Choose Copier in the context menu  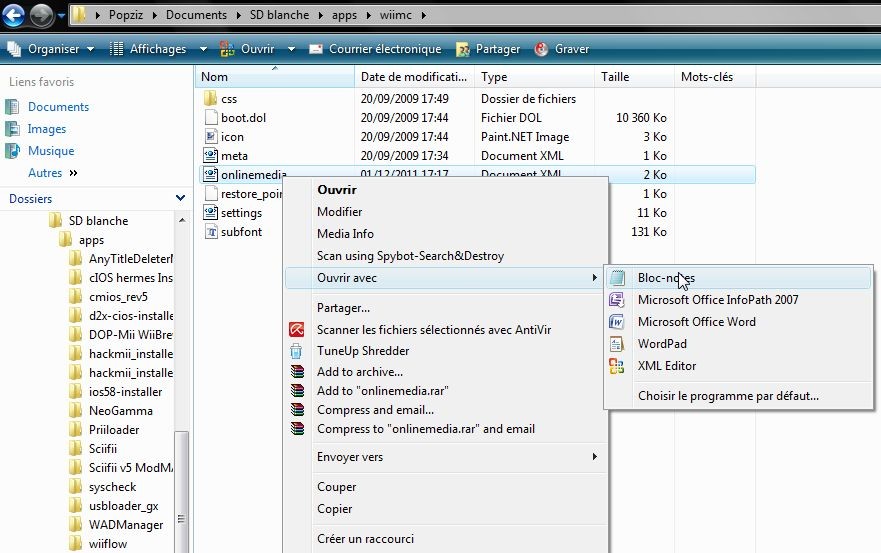(447, 509)
